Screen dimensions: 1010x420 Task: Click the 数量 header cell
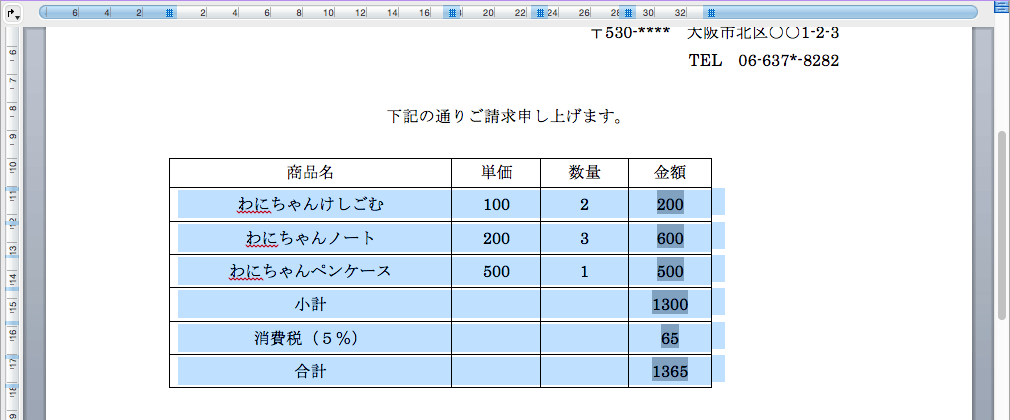(x=584, y=173)
